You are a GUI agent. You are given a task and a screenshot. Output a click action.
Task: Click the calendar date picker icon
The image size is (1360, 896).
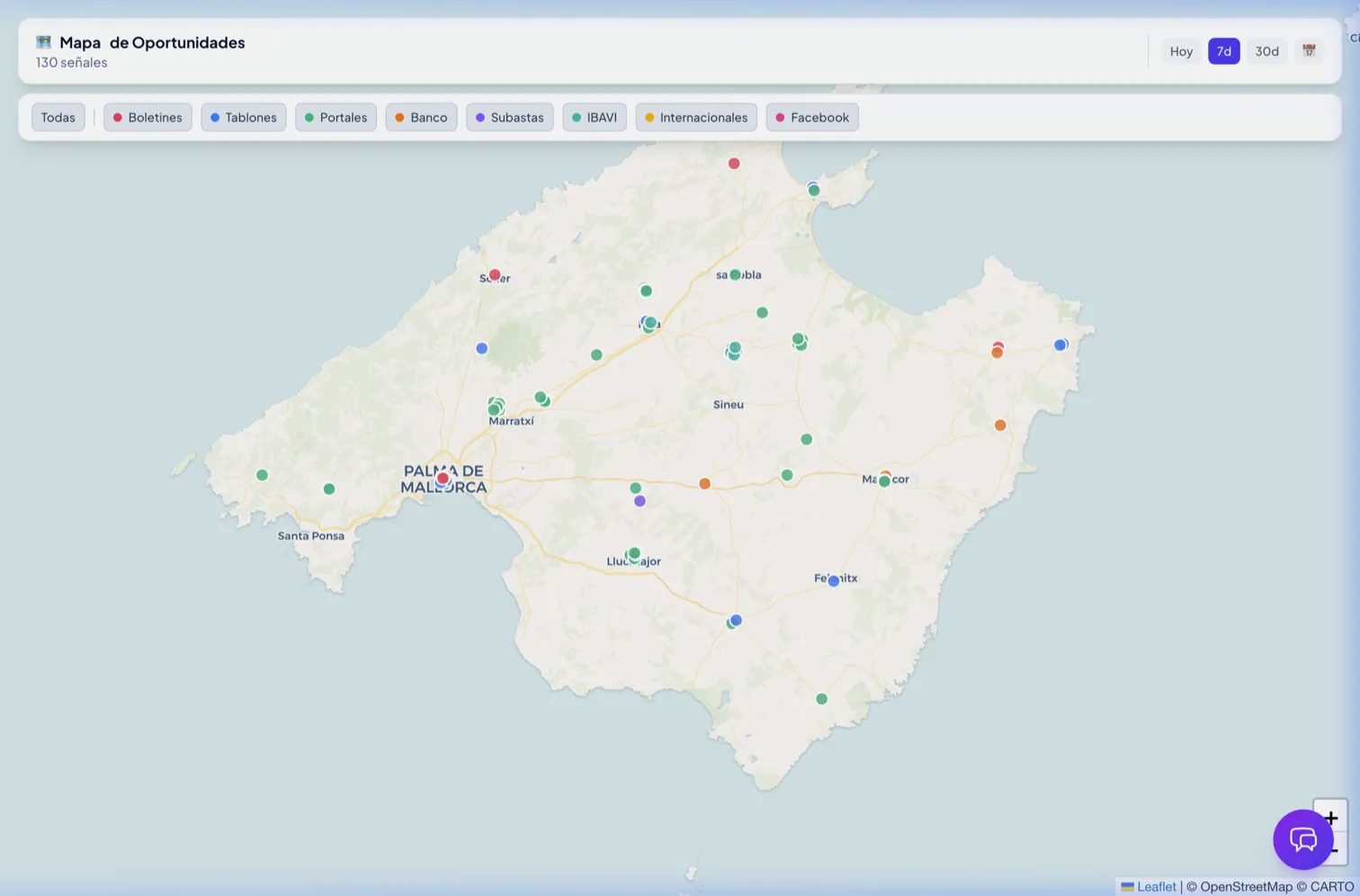click(1309, 51)
